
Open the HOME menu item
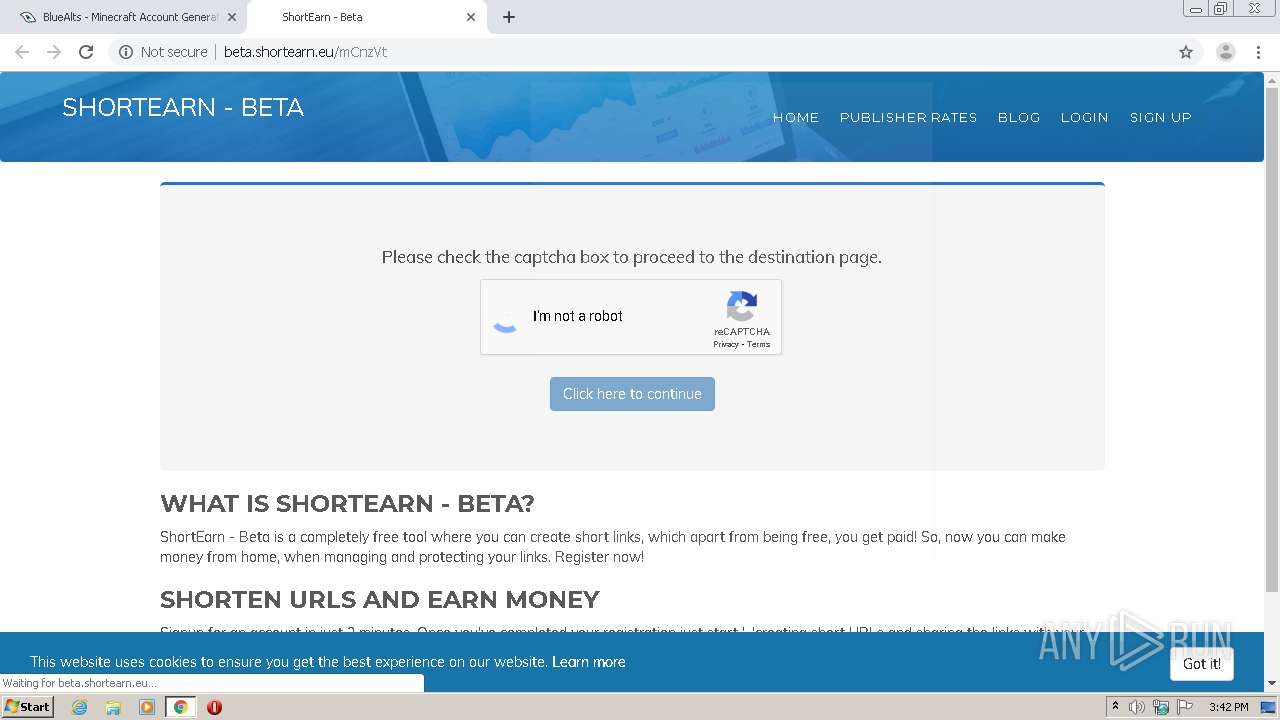[x=796, y=117]
